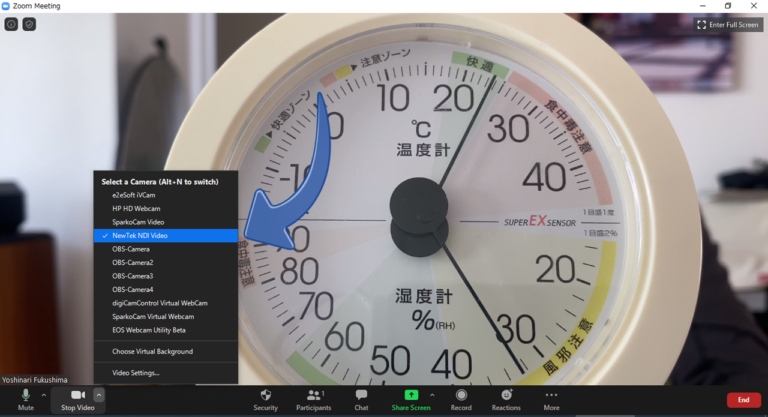
Task: Collapse the video options arrow next to Stop Video
Action: 99,395
